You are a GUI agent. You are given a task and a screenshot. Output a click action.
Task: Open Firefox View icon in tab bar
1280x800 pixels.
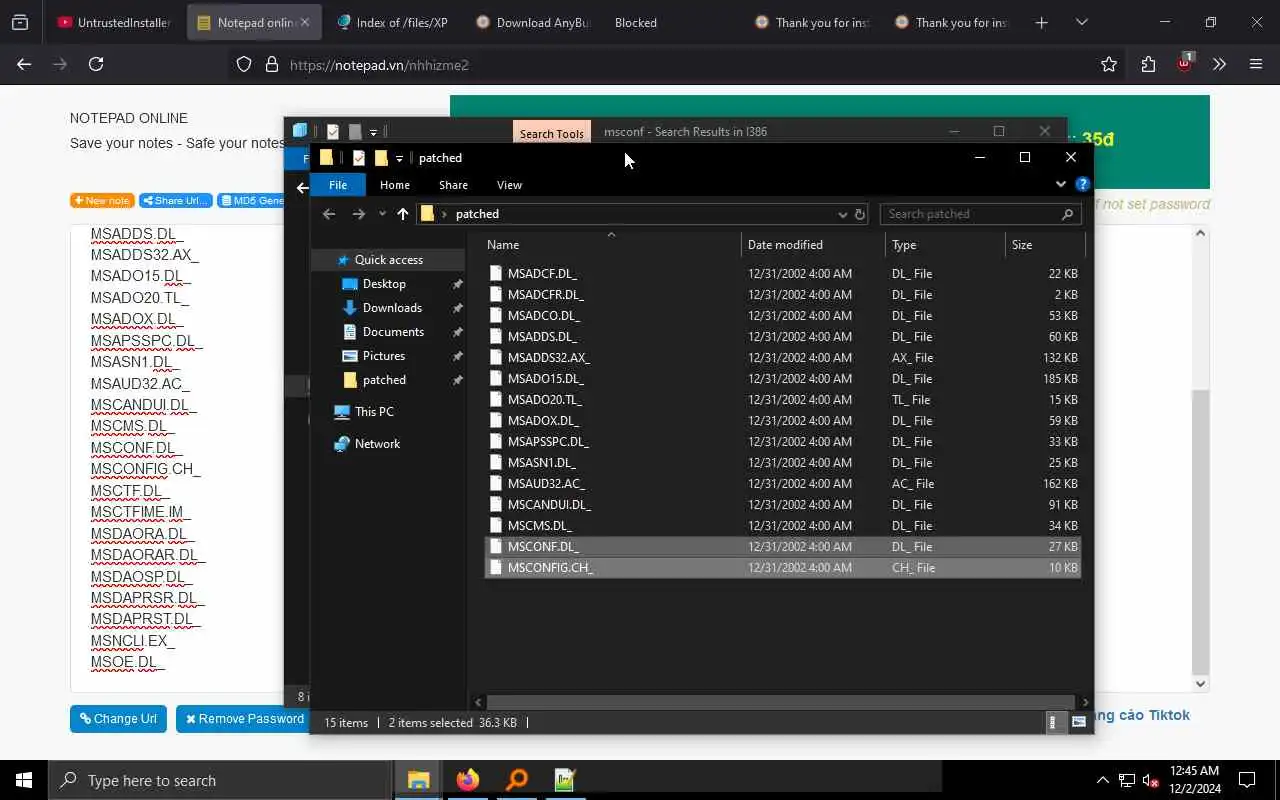(19, 22)
